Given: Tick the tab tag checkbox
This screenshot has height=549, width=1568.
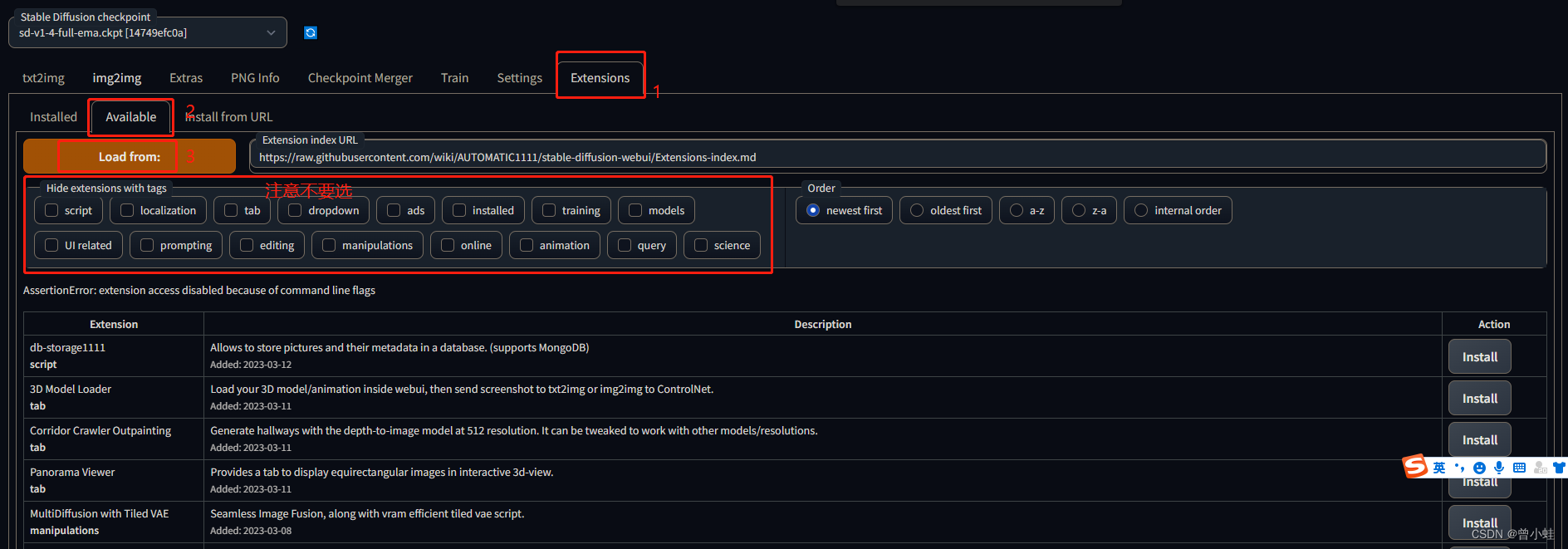Looking at the screenshot, I should coord(231,210).
